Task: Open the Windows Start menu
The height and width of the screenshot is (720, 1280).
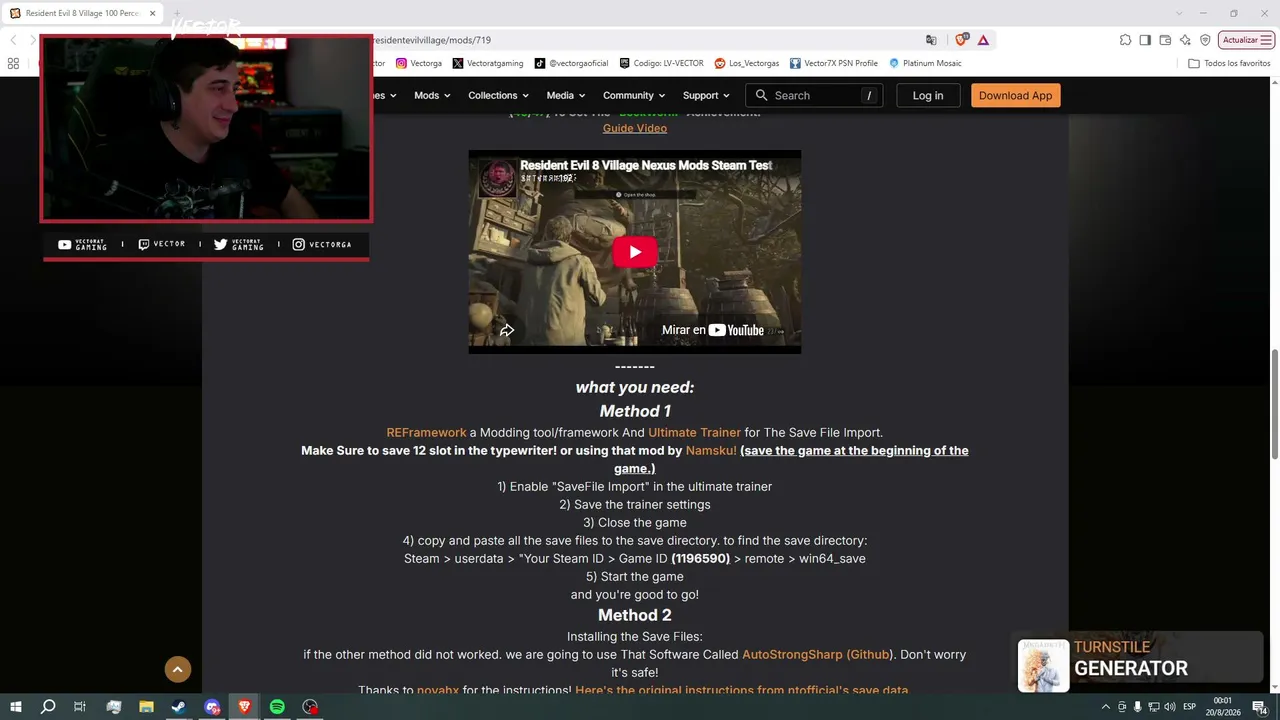Action: coord(15,707)
